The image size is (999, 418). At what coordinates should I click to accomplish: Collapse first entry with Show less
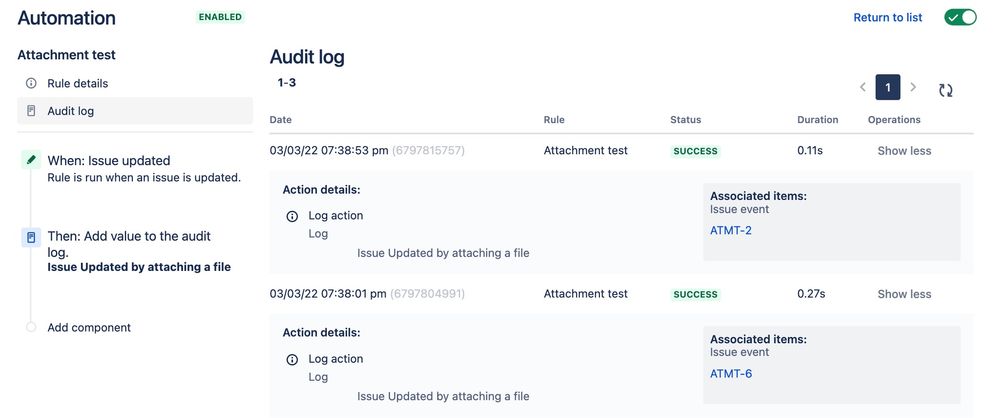(904, 151)
